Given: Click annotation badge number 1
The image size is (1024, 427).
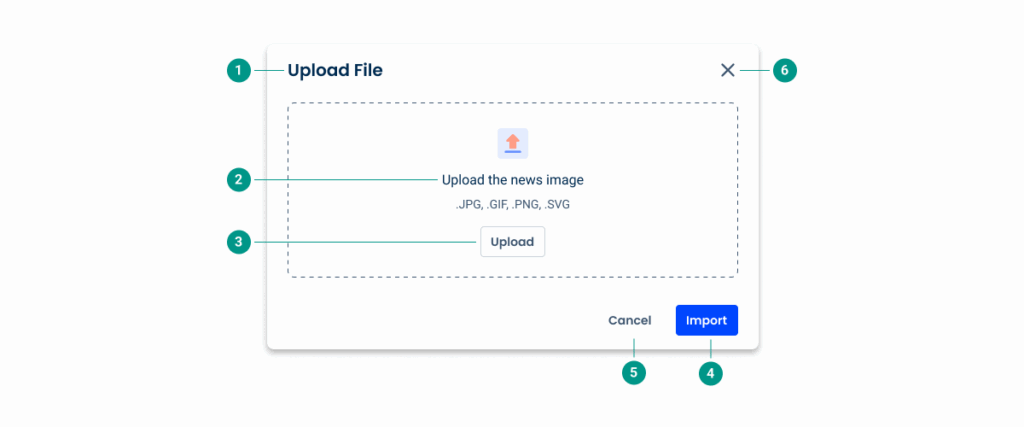Looking at the screenshot, I should point(238,70).
